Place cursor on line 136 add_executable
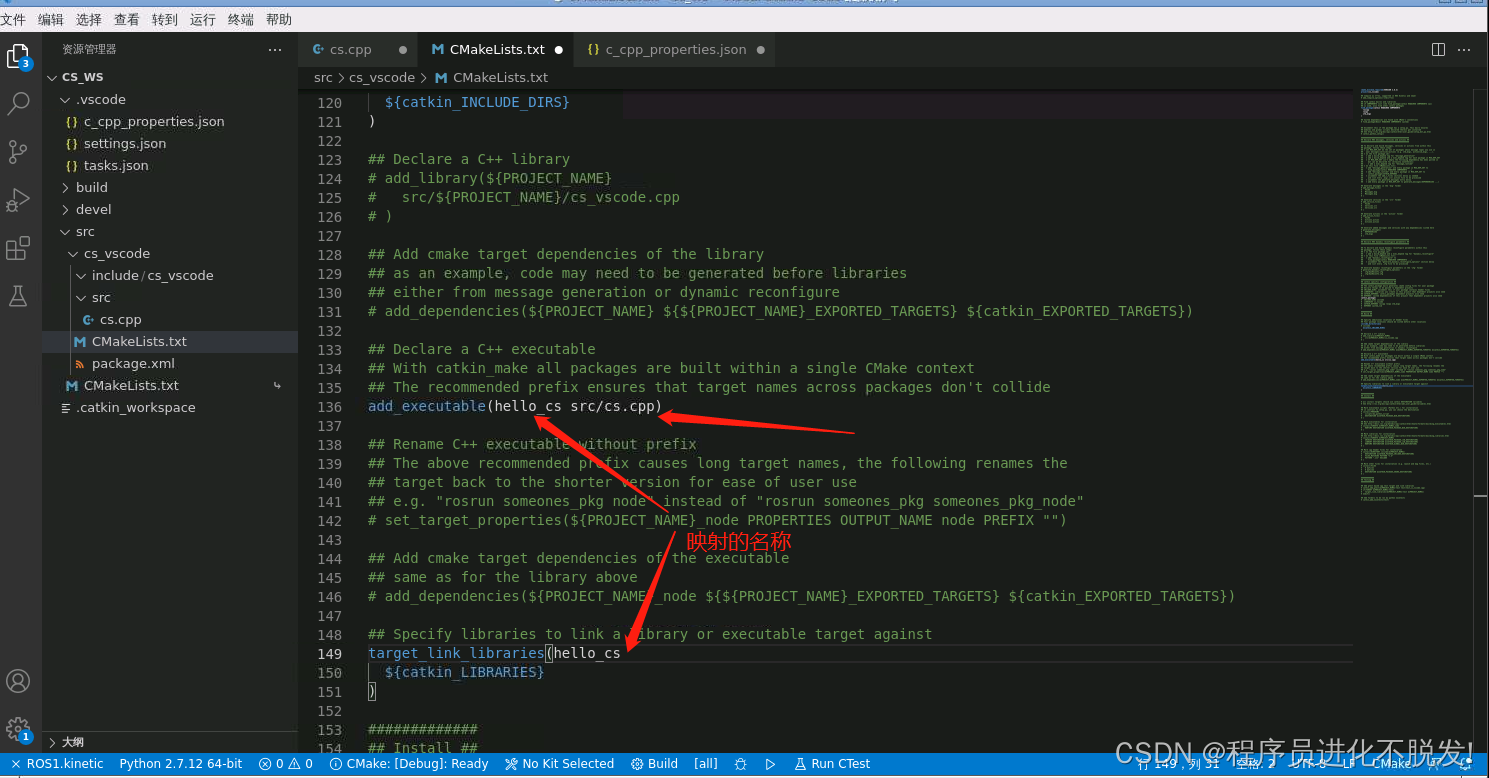 (x=514, y=406)
